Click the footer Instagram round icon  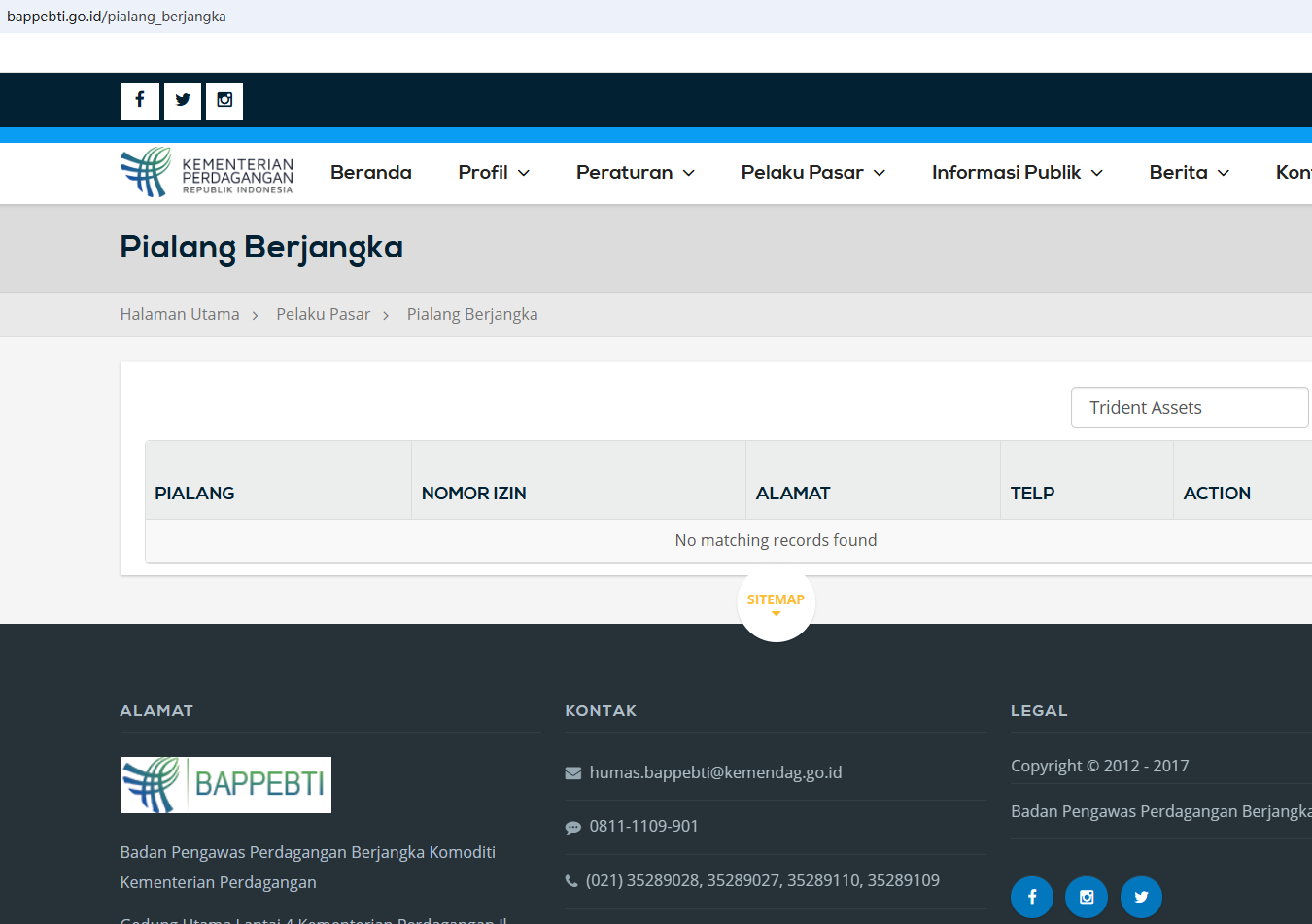coord(1087,897)
